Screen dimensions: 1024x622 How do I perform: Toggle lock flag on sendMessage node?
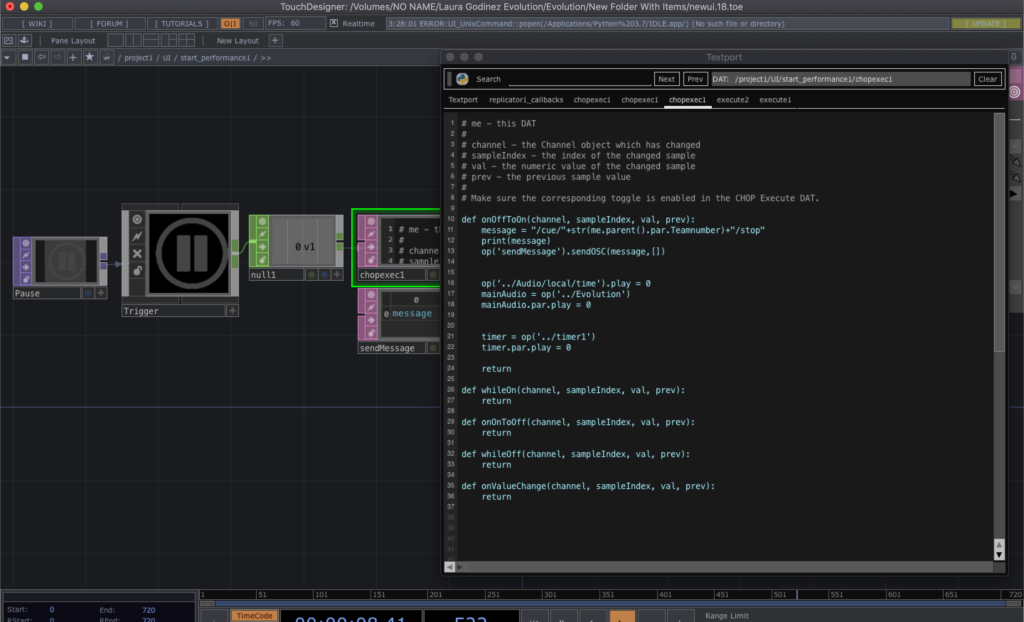pyautogui.click(x=371, y=333)
